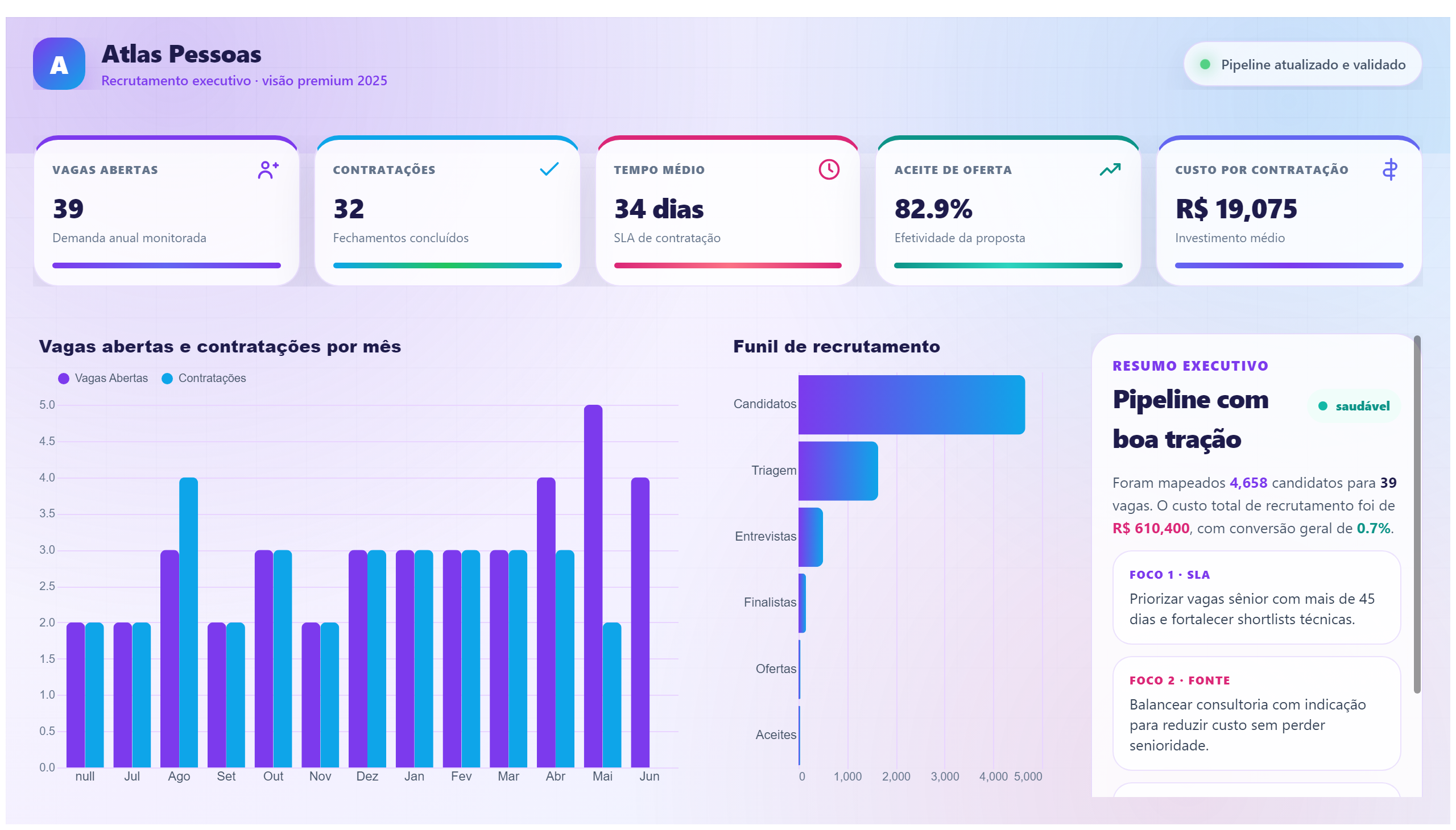Click the Atlas Pessoas logo icon
This screenshot has width=1456, height=830.
59,64
